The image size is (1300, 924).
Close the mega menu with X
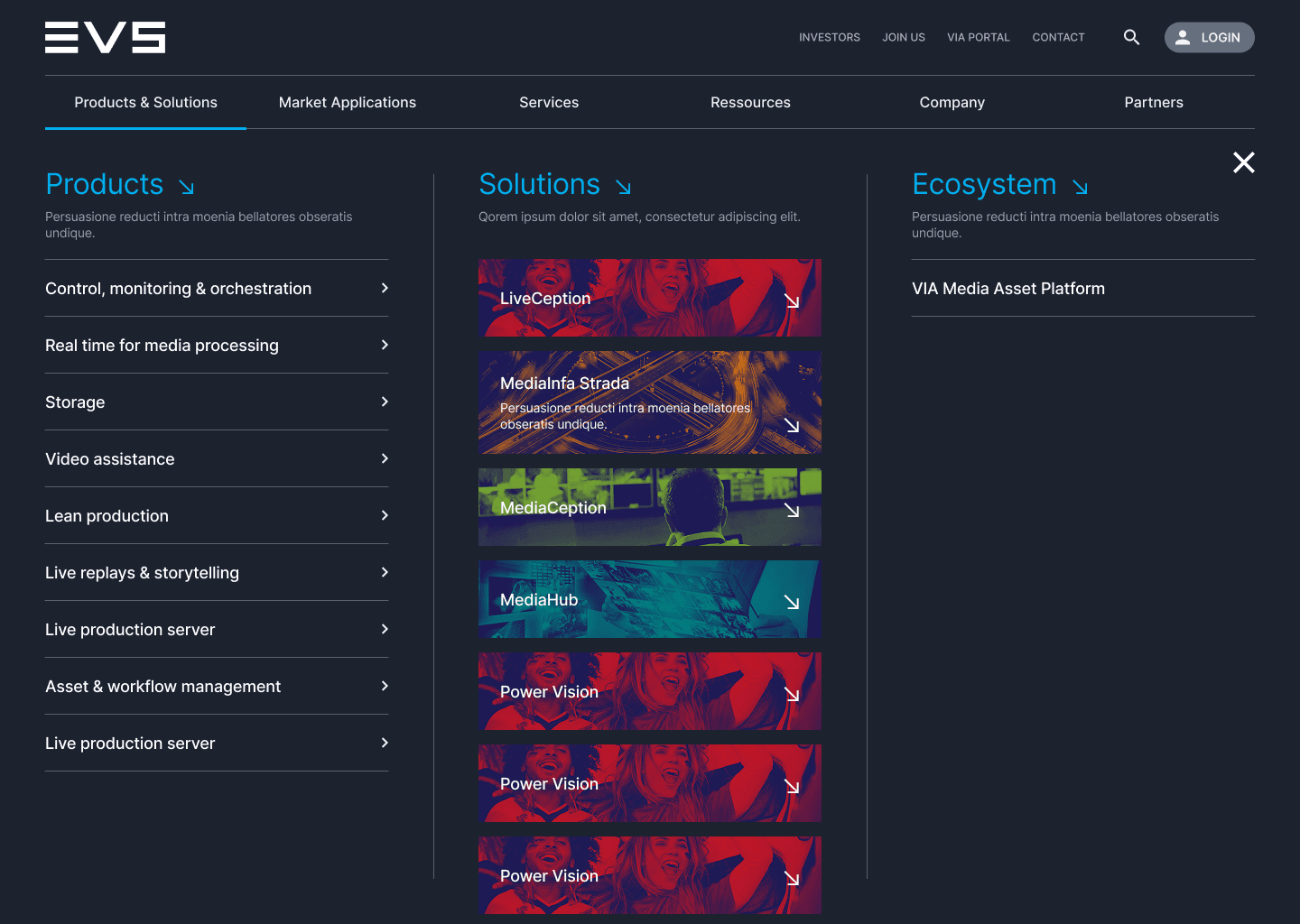(1244, 162)
